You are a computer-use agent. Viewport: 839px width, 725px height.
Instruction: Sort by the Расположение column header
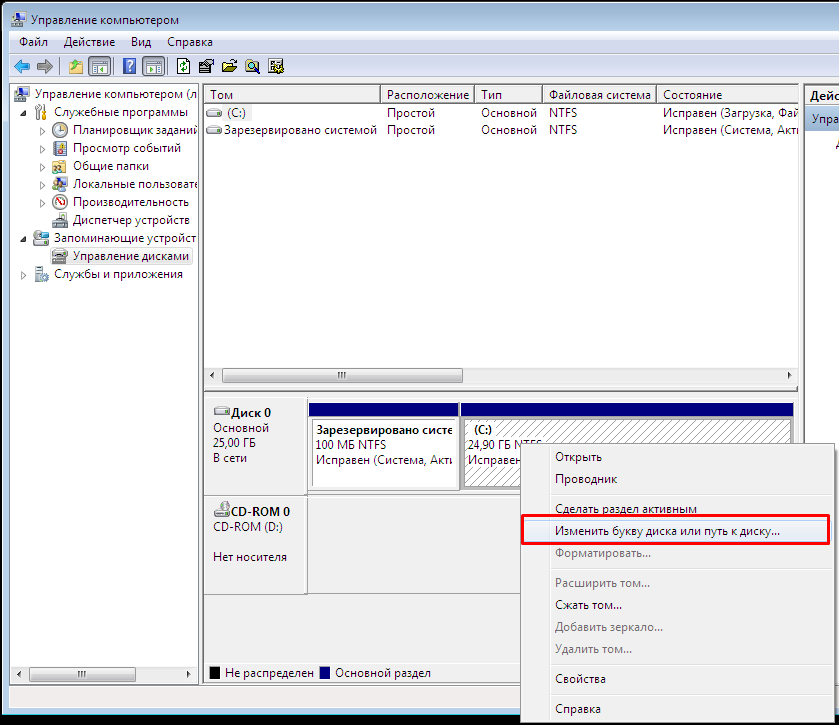click(428, 95)
